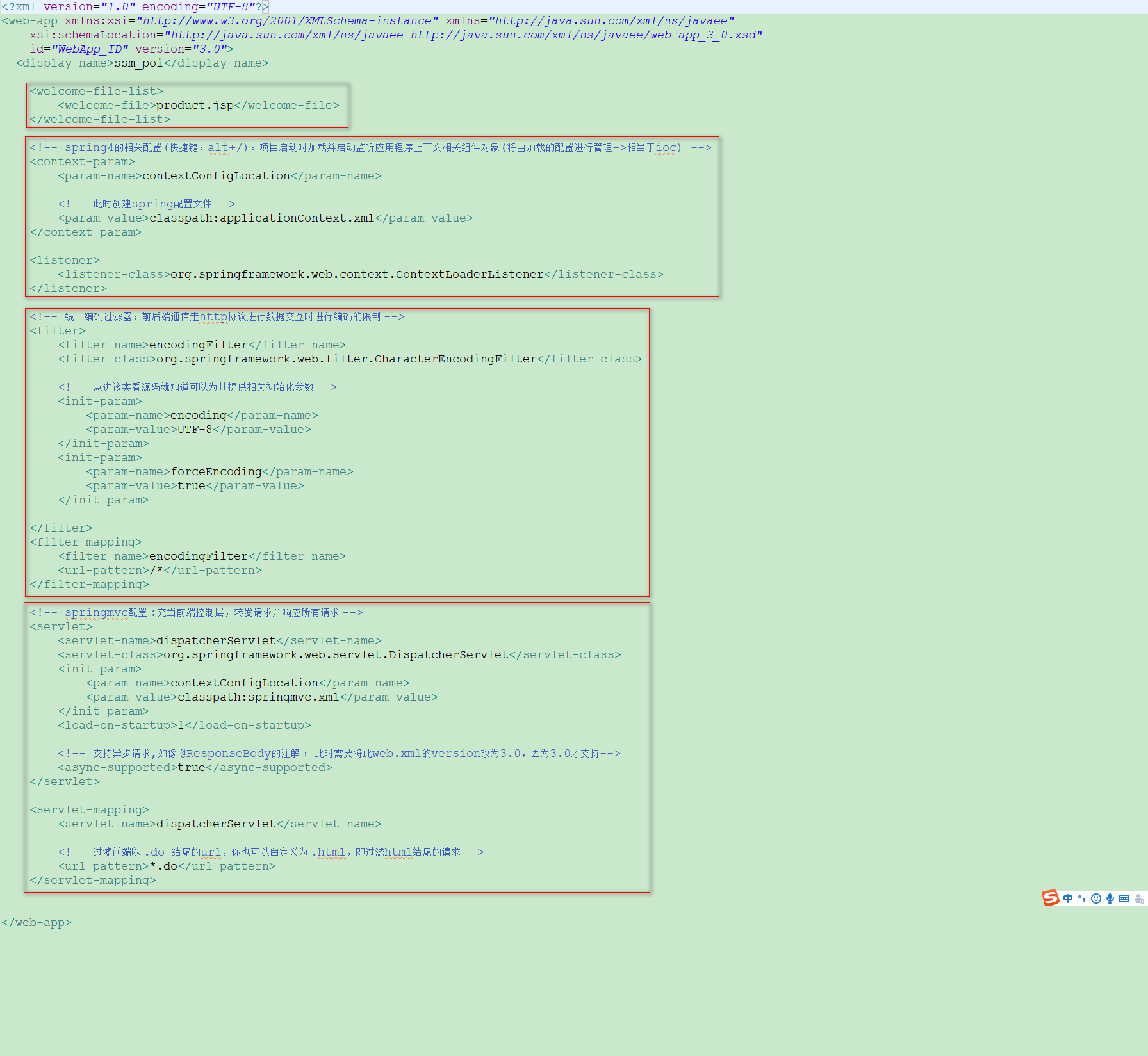Click the spring4 configuration comment line
This screenshot has height=1056, width=1148.
[370, 148]
